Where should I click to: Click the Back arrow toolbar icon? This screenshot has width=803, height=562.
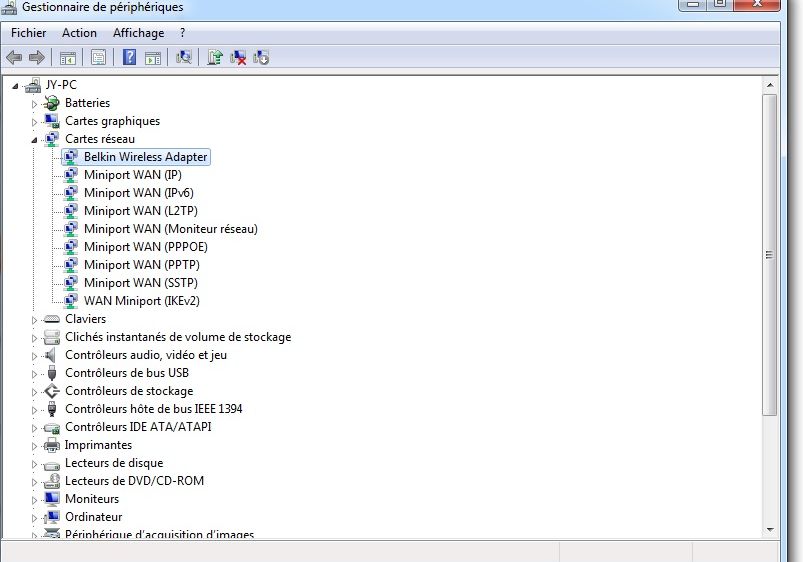tap(14, 57)
